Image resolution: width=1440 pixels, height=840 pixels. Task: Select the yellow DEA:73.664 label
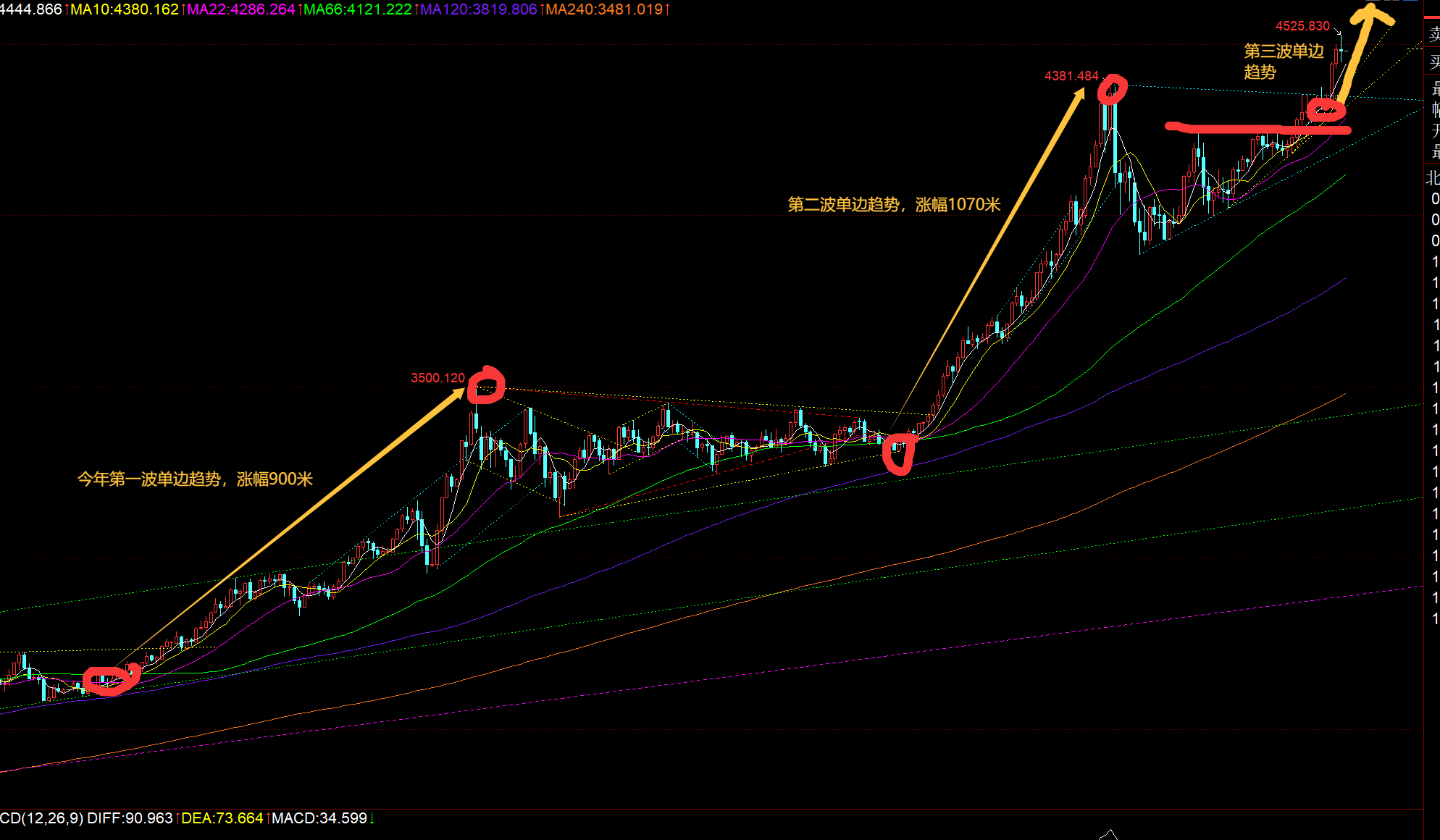(x=222, y=818)
